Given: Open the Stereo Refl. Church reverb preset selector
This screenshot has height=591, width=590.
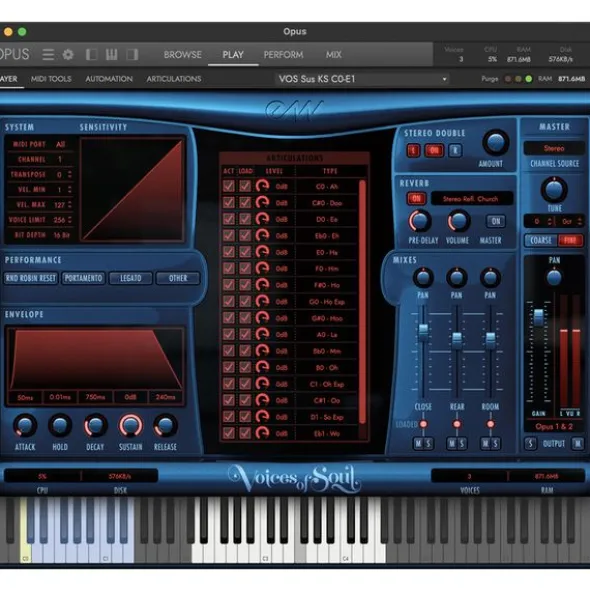Looking at the screenshot, I should (x=471, y=199).
